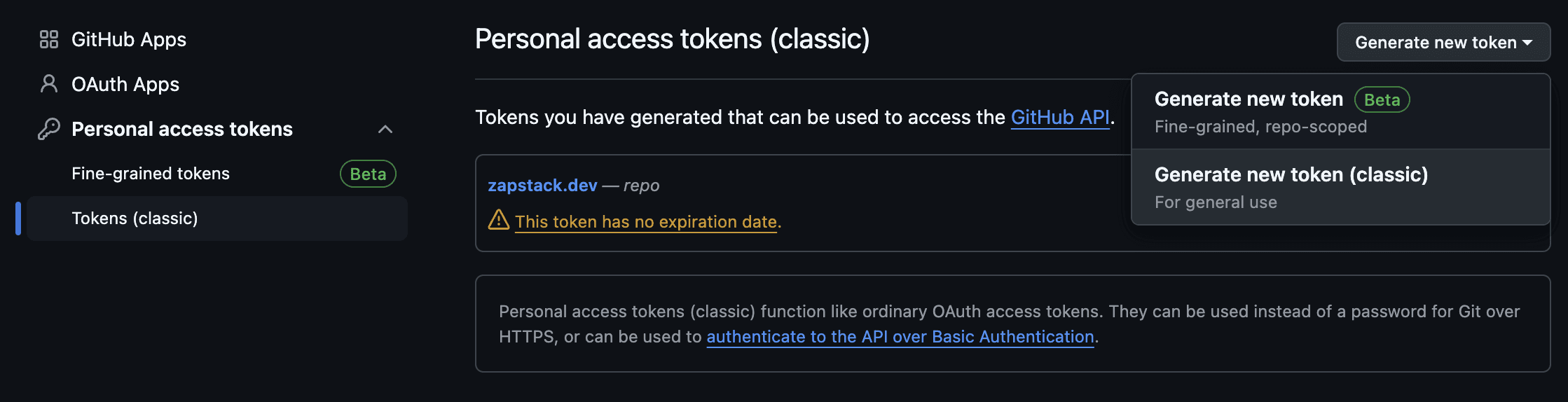Click the warning triangle icon on token
Screen dimensions: 1568x402
click(x=498, y=220)
